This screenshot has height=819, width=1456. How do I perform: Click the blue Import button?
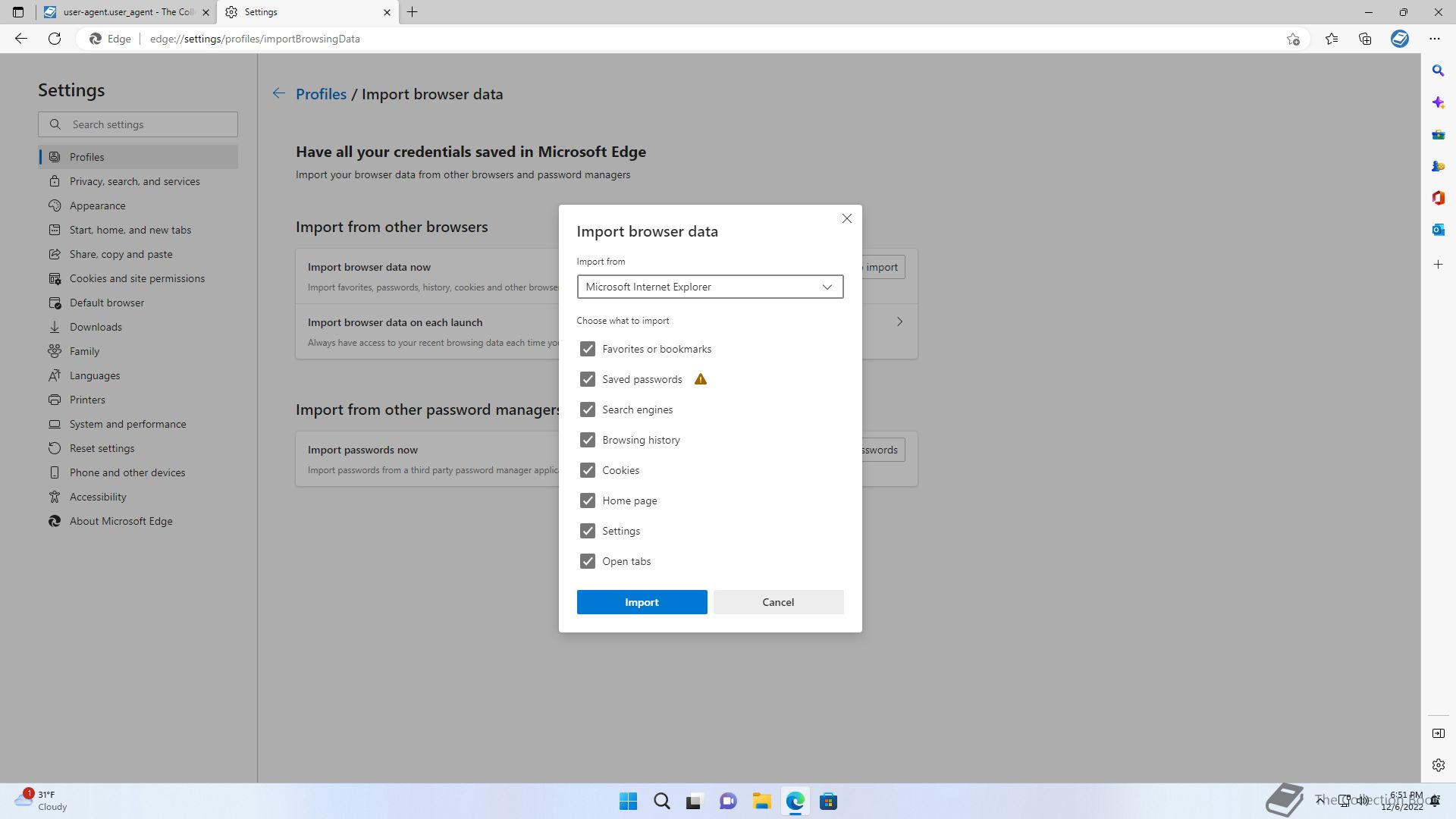coord(642,602)
